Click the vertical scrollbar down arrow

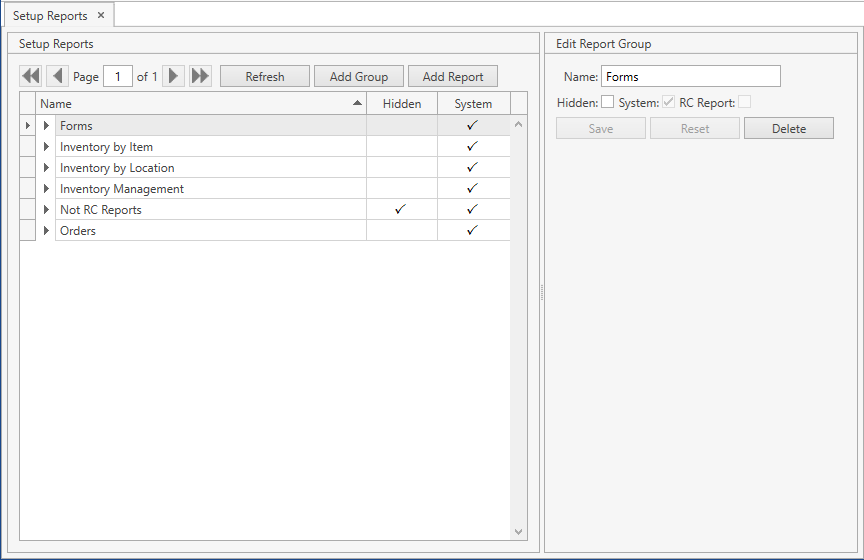[x=518, y=532]
